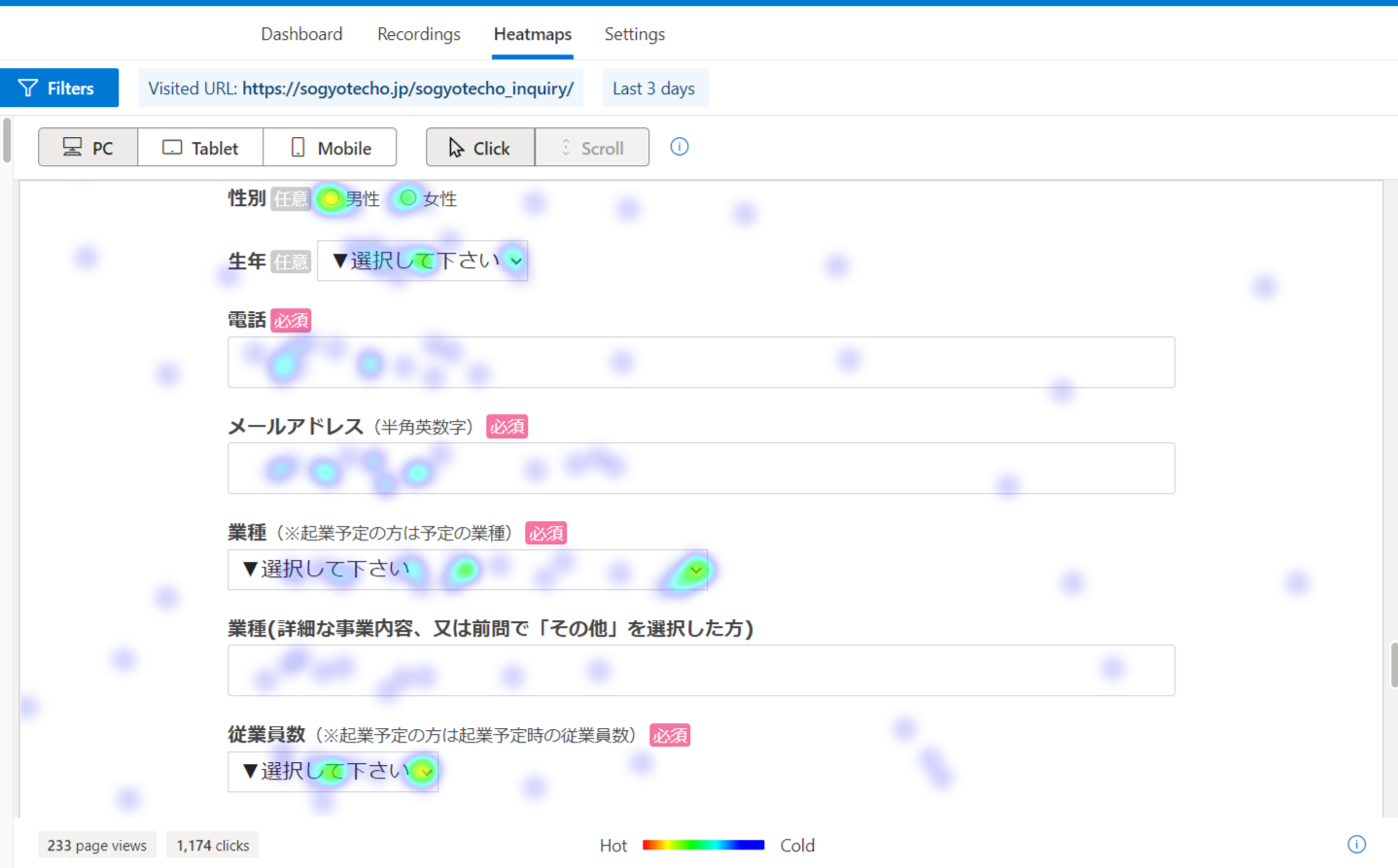Click info icon beside Scroll button
1398x868 pixels.
point(680,147)
